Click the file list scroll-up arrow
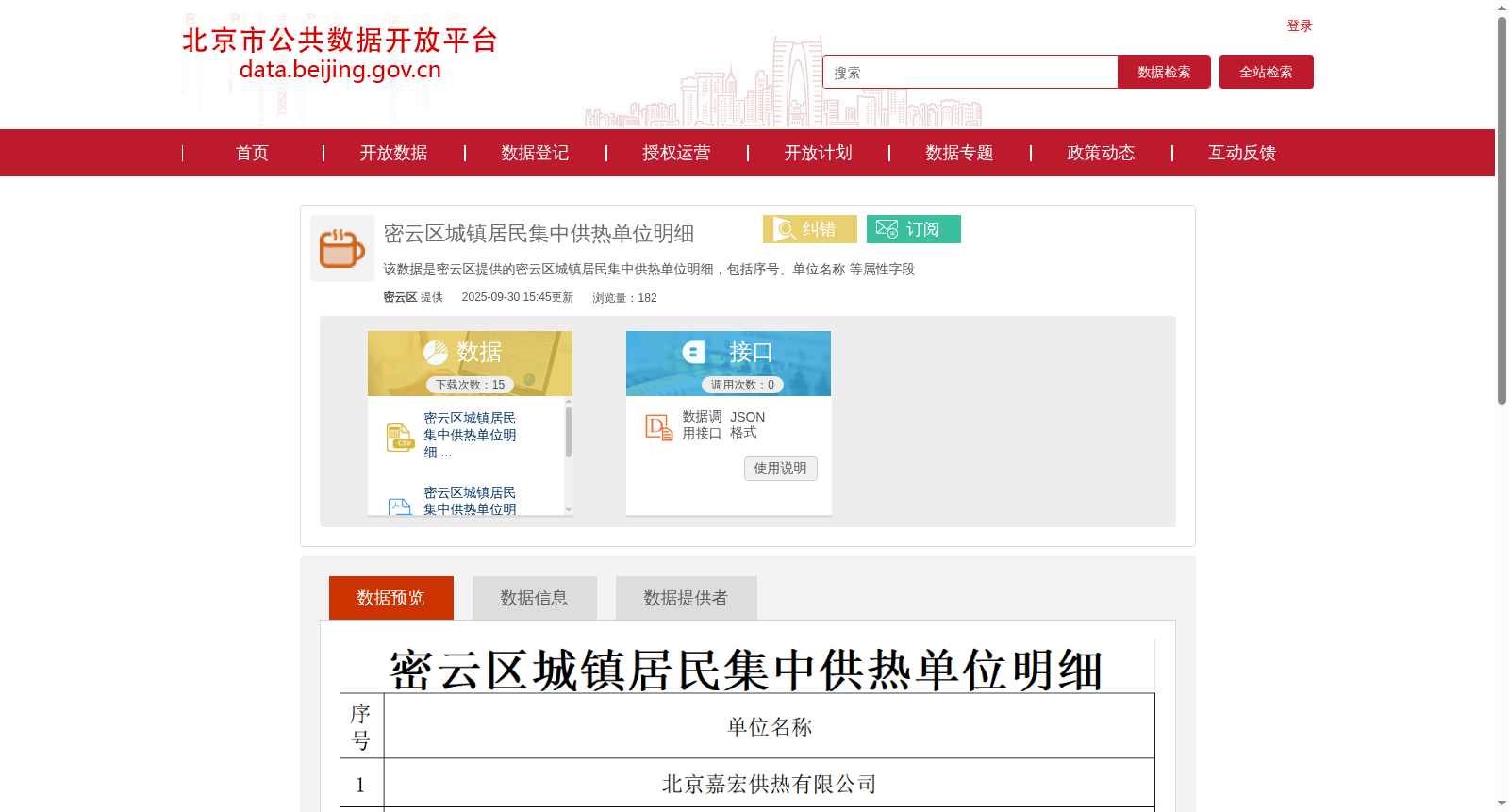Screen dimensions: 1509x812 click(569, 401)
